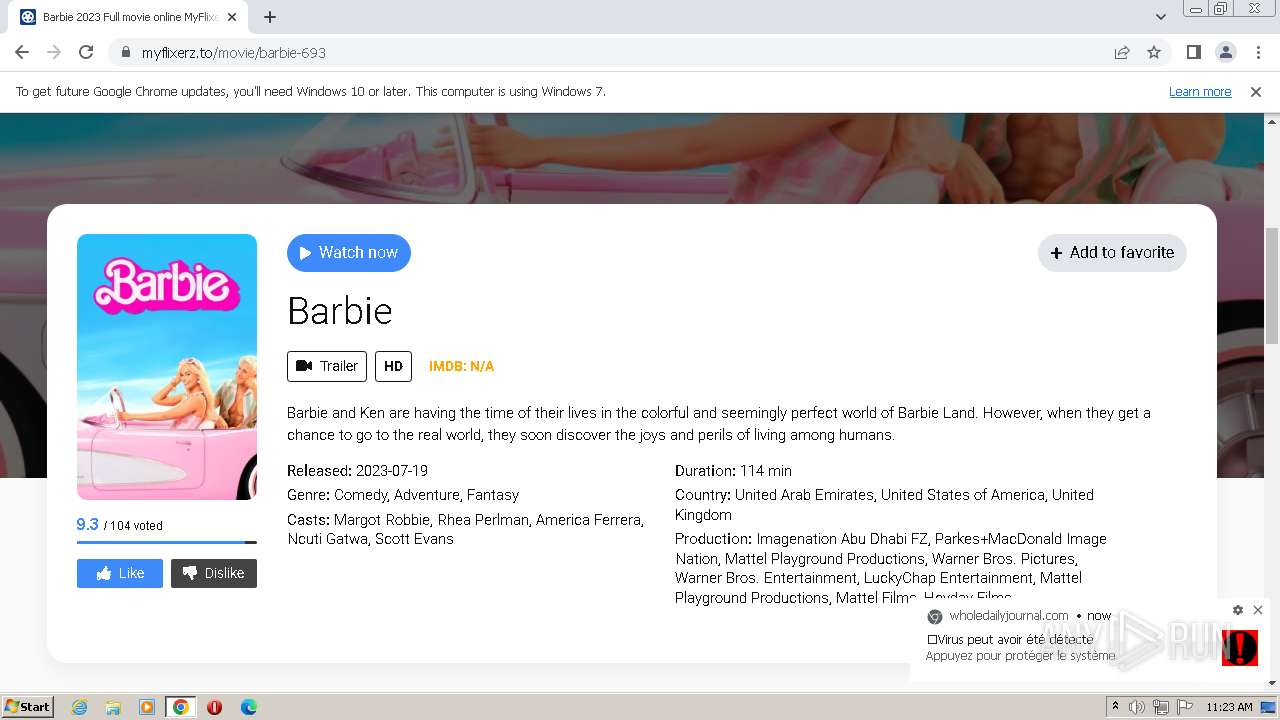1280x720 pixels.
Task: Open Chrome's three-dot menu
Action: point(1258,52)
